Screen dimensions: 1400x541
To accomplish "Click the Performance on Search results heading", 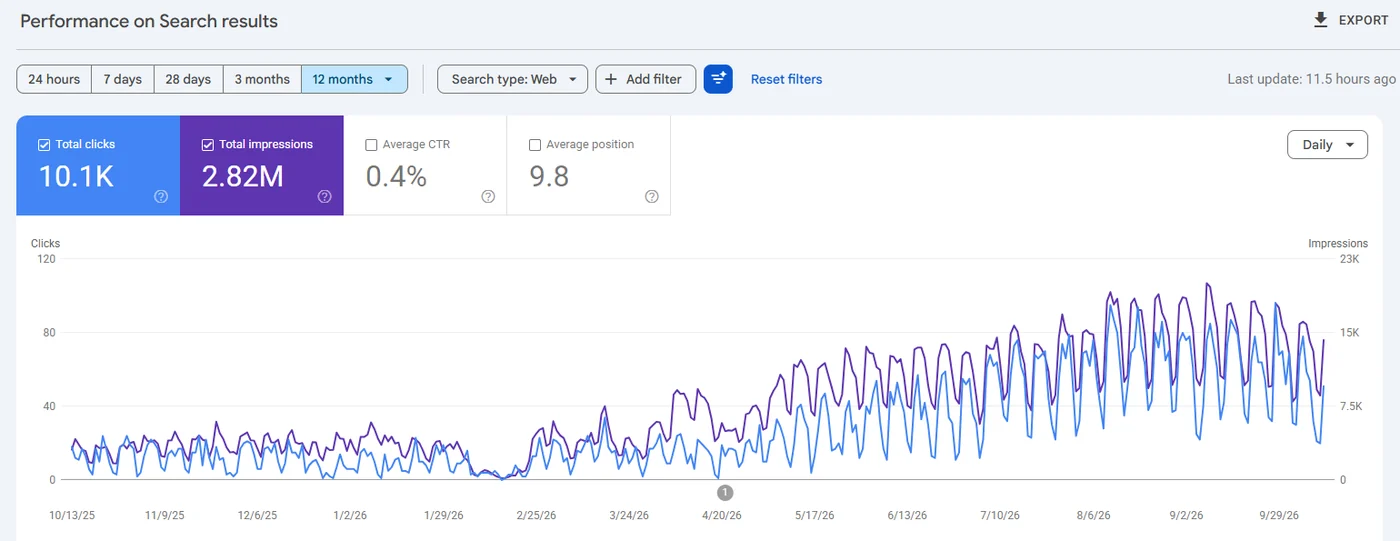I will click(x=149, y=21).
